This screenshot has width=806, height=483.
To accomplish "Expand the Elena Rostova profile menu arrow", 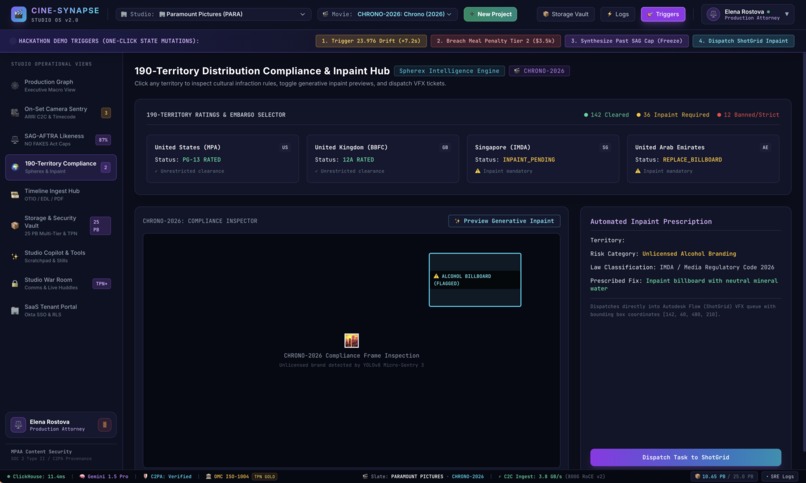I will (786, 14).
